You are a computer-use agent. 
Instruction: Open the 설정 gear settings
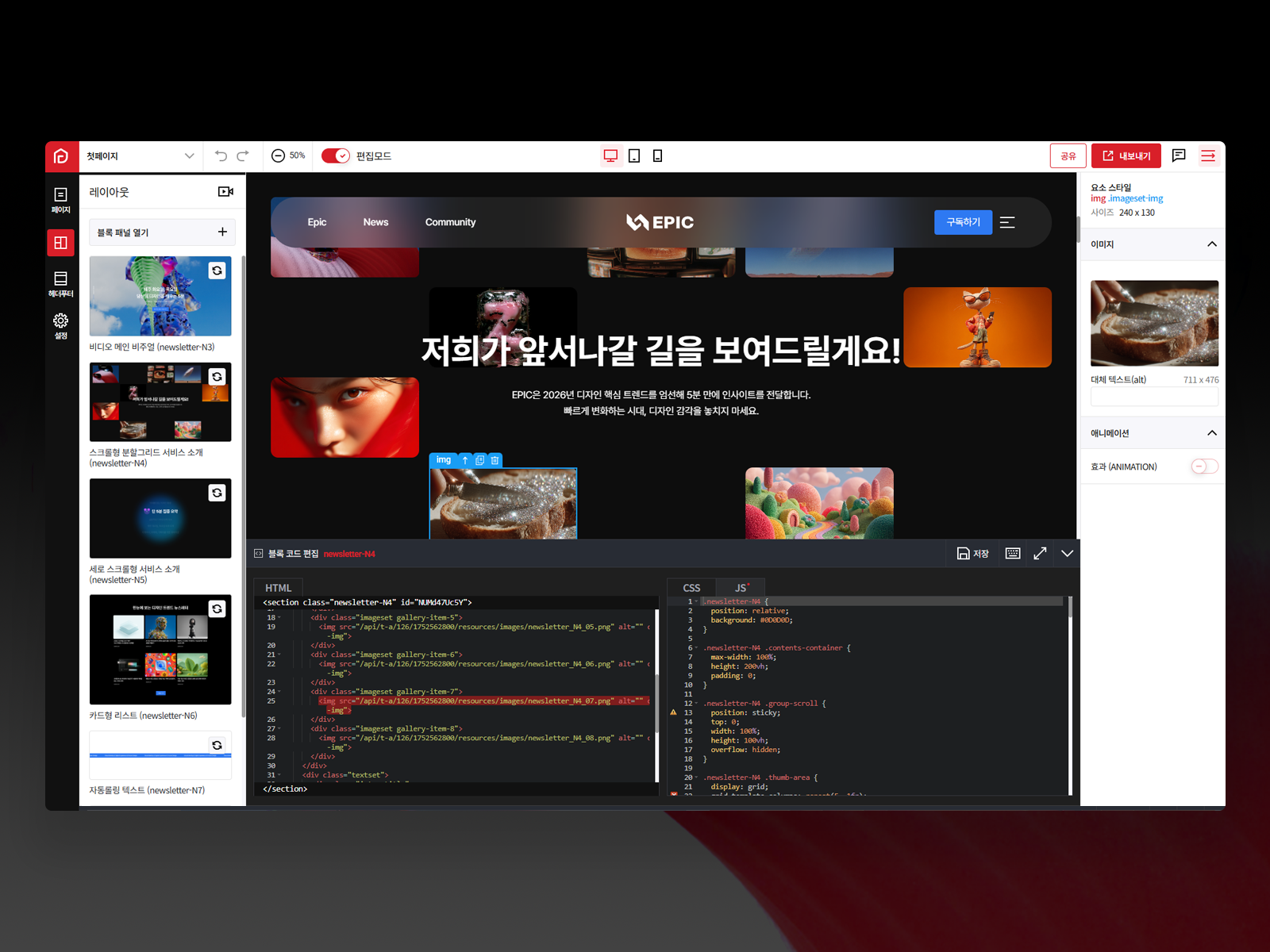[61, 326]
